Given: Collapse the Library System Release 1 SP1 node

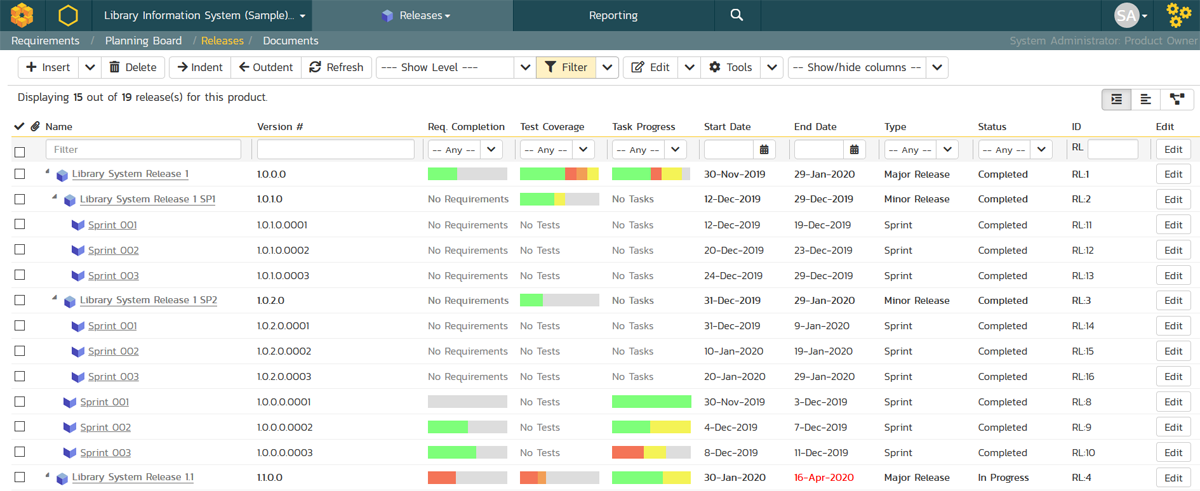Looking at the screenshot, I should pos(55,198).
